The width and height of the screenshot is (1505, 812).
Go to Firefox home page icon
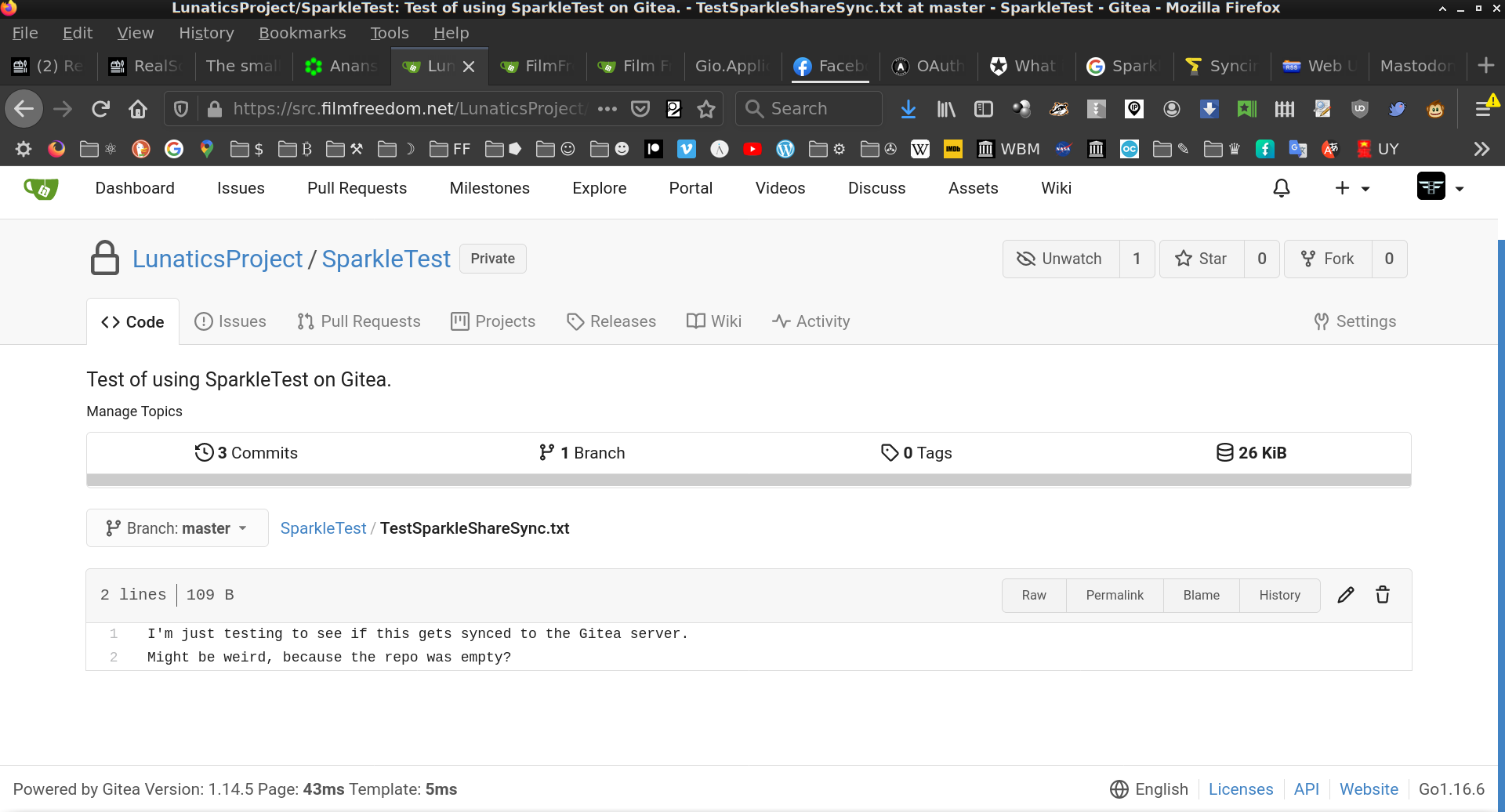[x=138, y=109]
